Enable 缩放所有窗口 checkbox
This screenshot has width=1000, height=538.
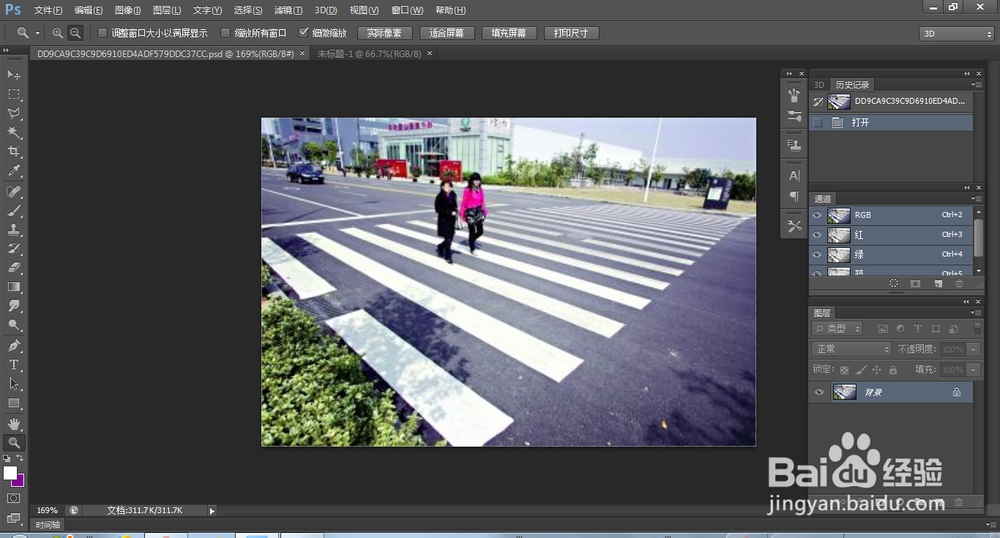[x=225, y=33]
